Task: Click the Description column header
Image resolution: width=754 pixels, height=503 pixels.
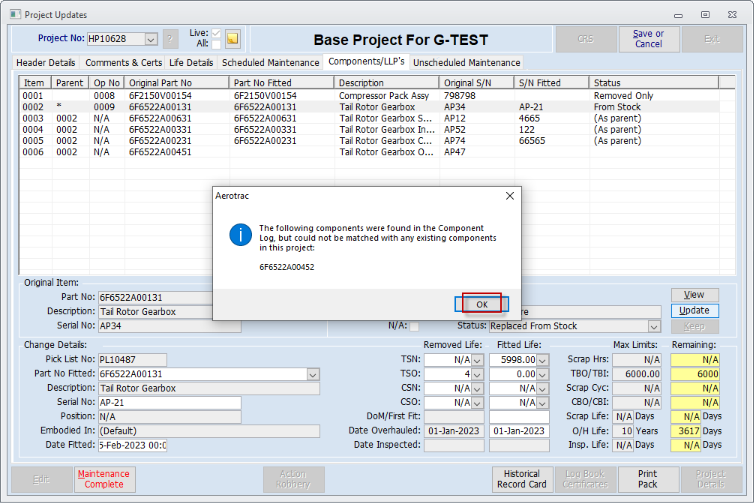Action: (x=387, y=83)
